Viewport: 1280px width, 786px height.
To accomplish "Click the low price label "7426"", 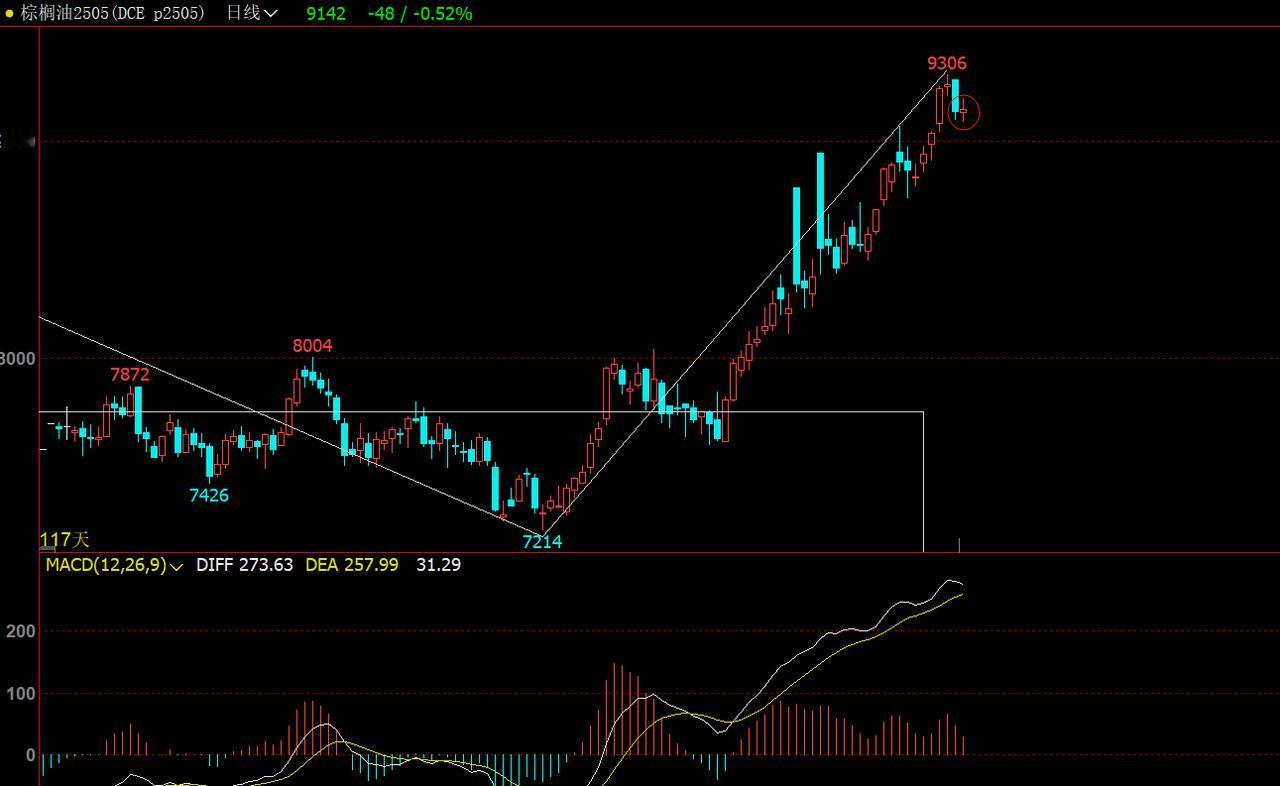I will 209,495.
